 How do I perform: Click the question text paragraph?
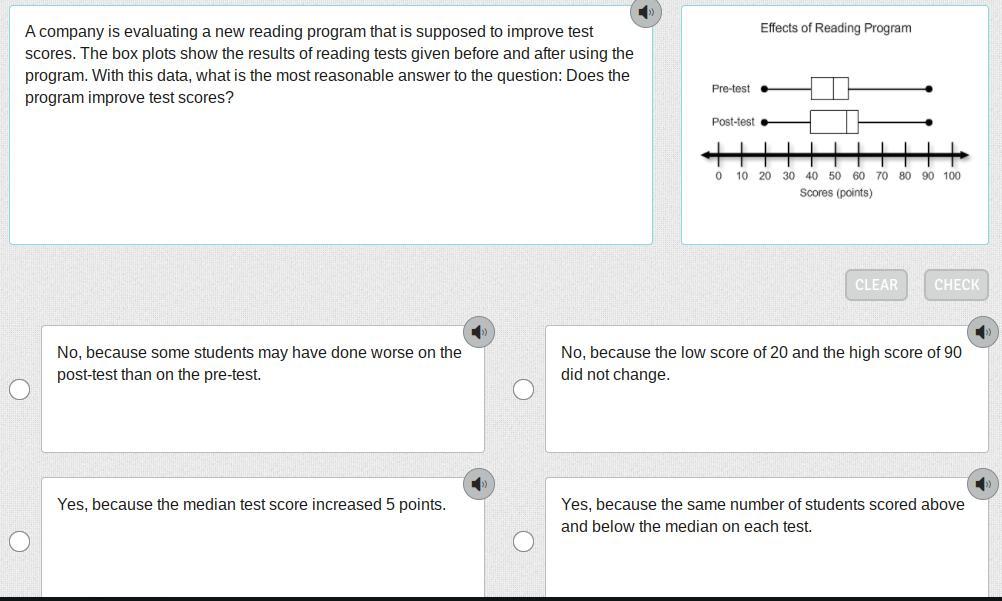[x=329, y=65]
